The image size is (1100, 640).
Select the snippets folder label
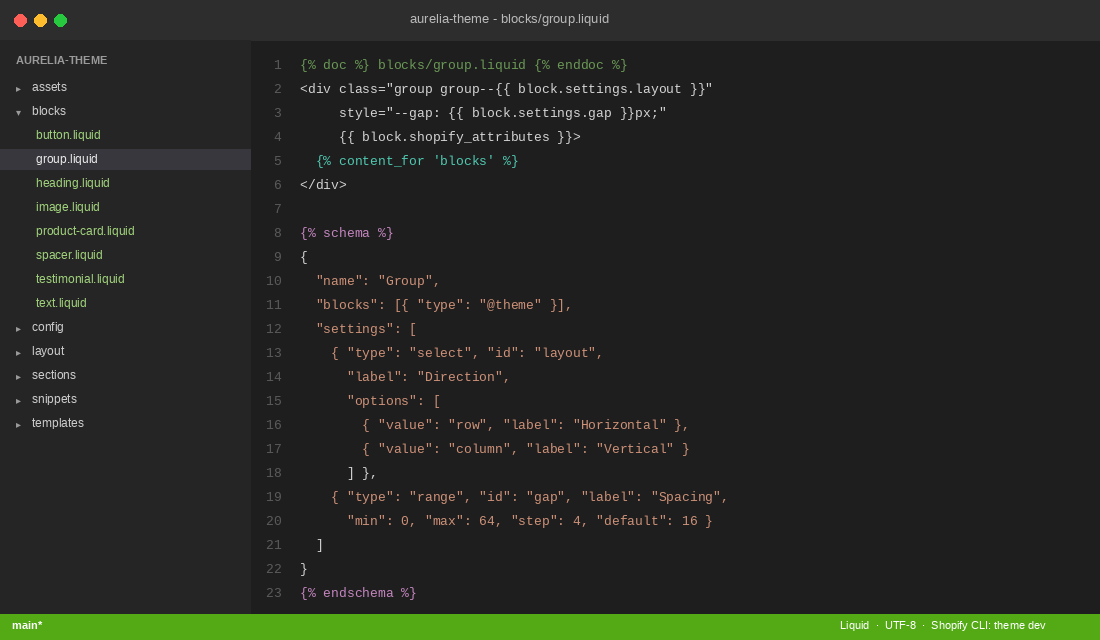pyautogui.click(x=54, y=399)
